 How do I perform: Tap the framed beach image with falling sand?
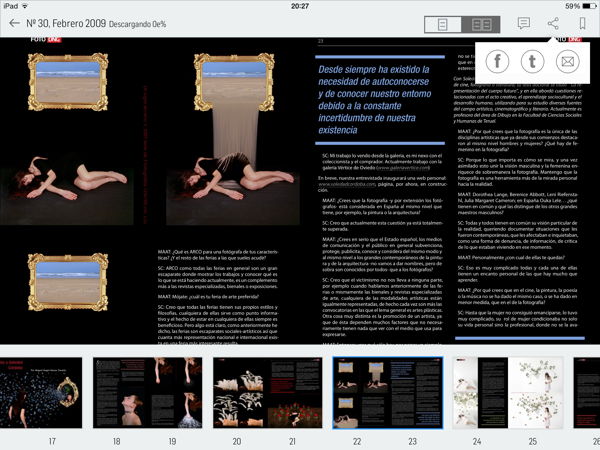click(234, 82)
